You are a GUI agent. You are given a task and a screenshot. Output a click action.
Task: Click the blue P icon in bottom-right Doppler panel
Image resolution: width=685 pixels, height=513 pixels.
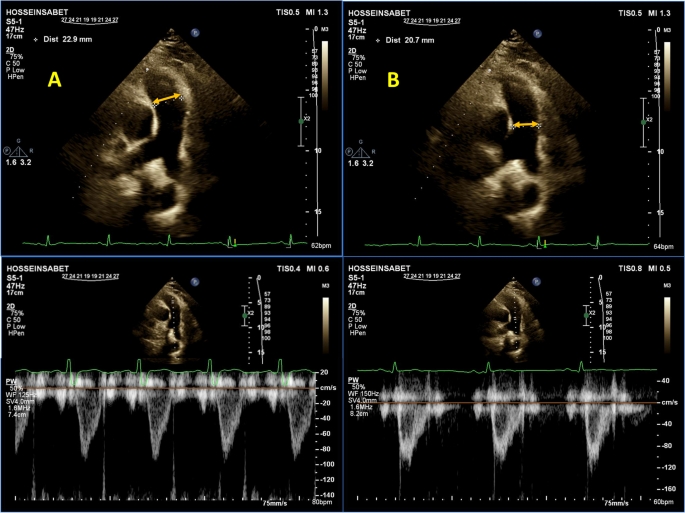tap(537, 282)
